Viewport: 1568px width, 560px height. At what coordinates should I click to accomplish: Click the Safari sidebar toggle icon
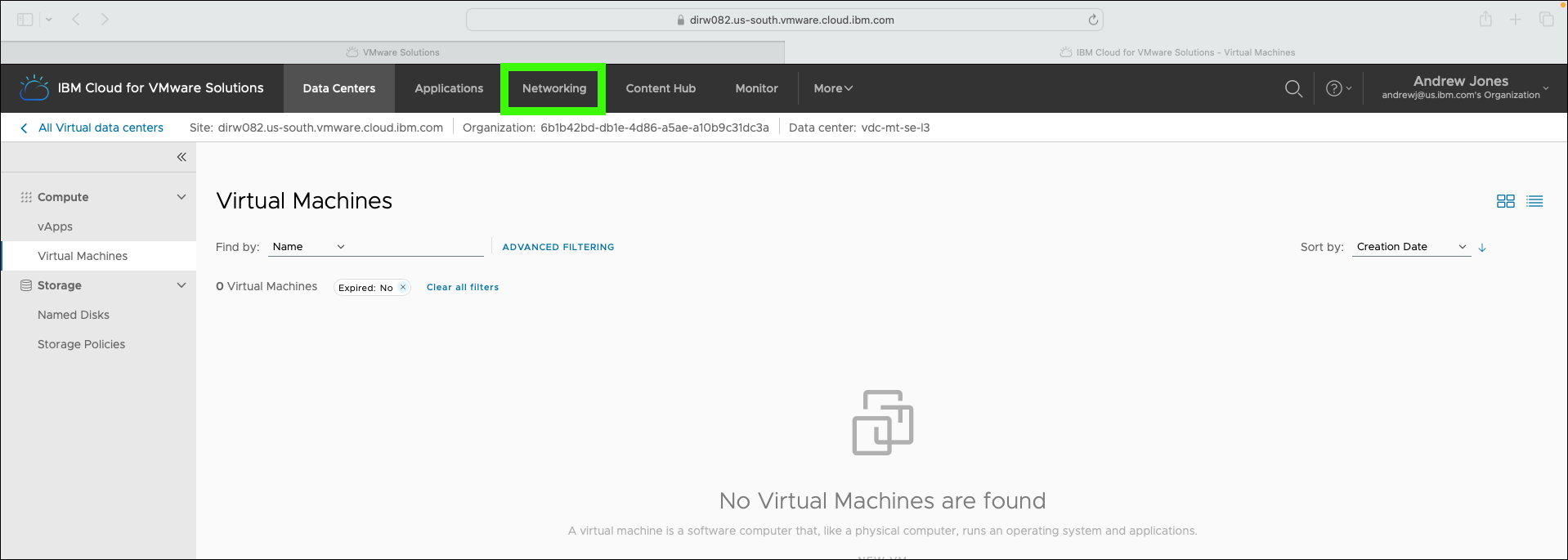click(25, 20)
